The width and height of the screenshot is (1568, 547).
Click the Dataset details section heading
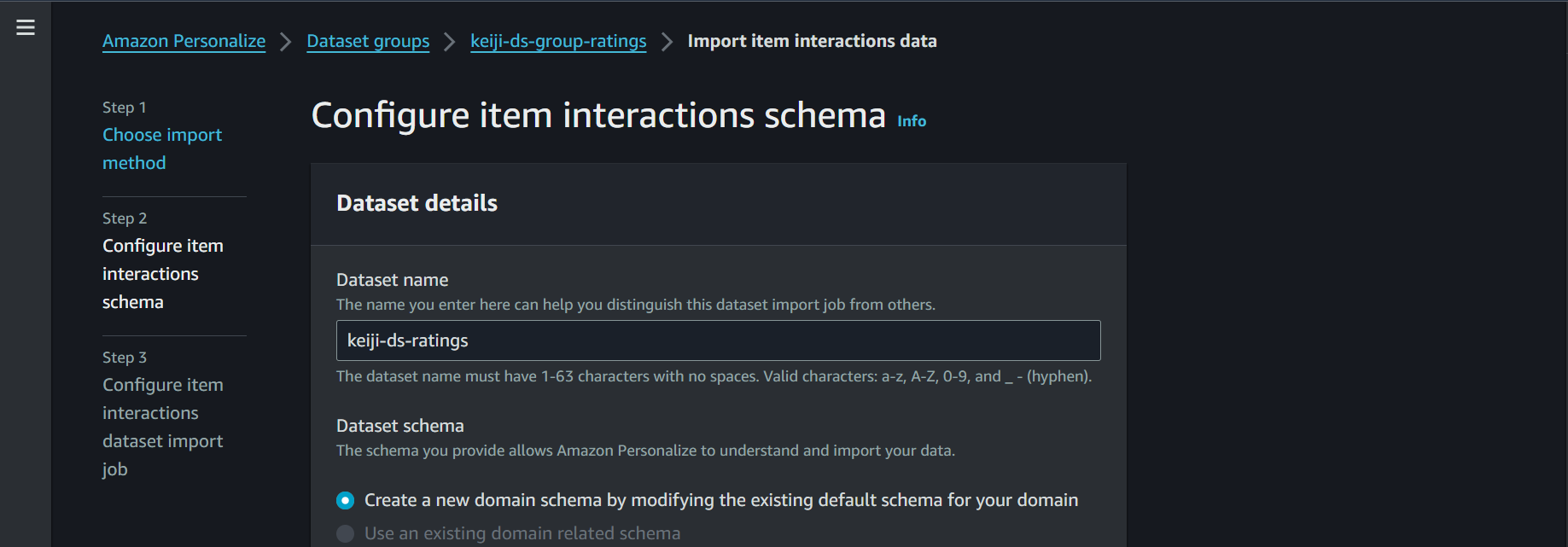click(417, 203)
